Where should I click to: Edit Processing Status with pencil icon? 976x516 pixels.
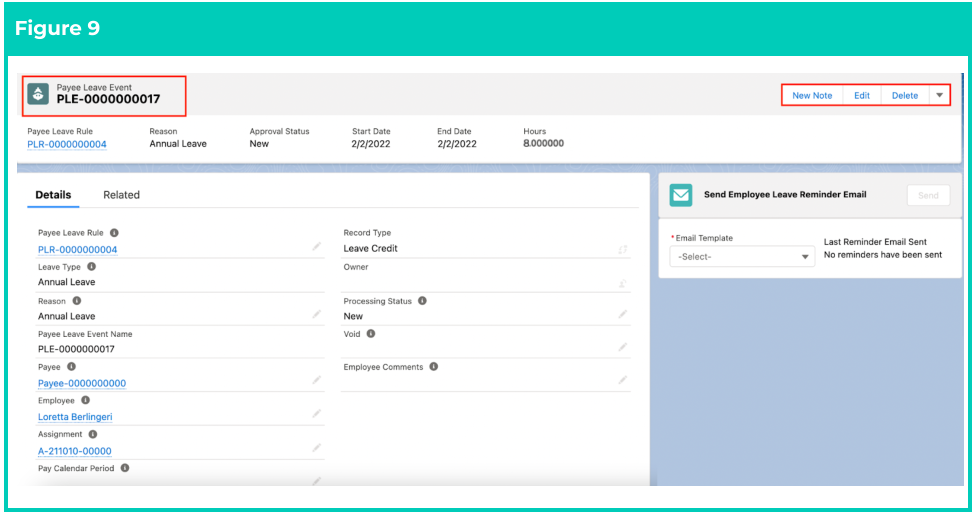[622, 314]
